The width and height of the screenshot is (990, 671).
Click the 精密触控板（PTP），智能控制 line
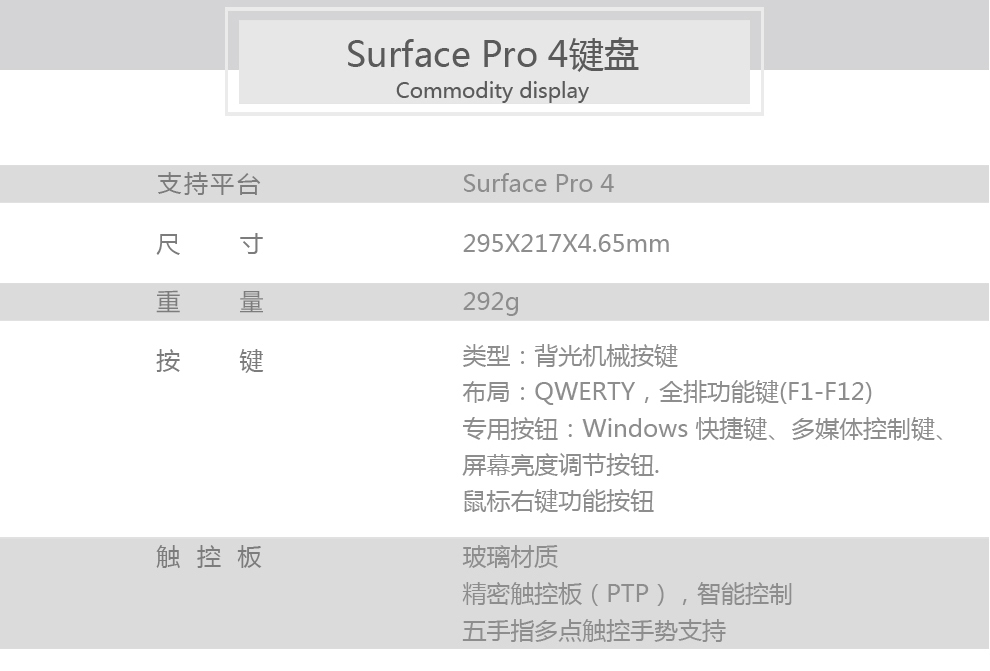(627, 594)
